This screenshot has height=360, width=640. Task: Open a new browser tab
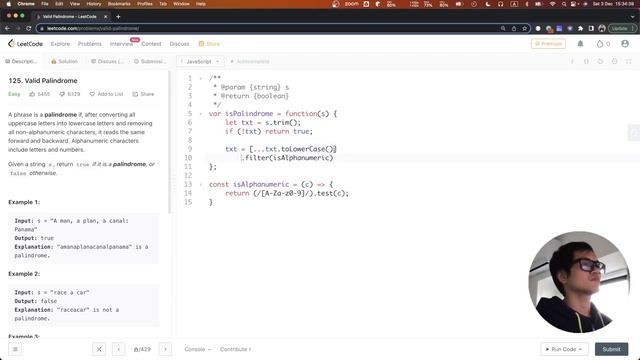[x=118, y=17]
